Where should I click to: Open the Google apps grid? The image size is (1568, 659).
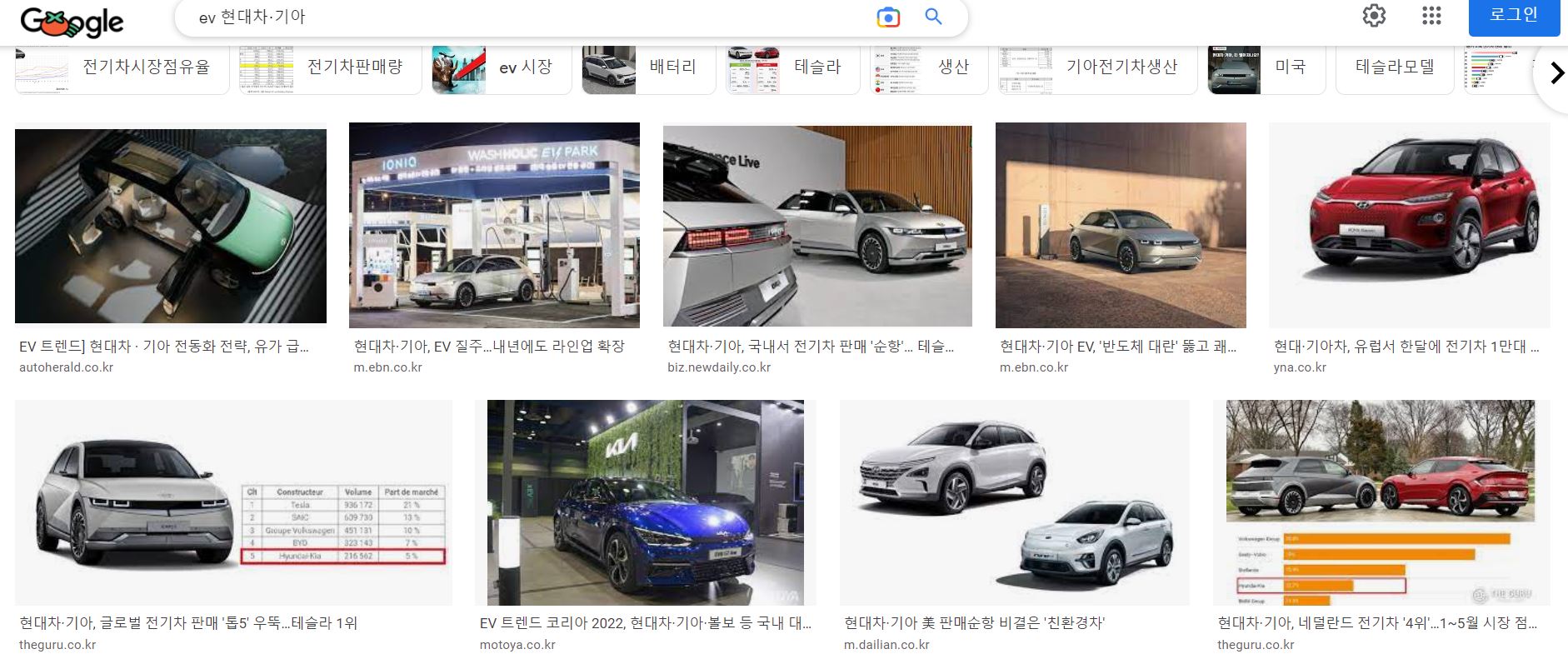pos(1431,16)
